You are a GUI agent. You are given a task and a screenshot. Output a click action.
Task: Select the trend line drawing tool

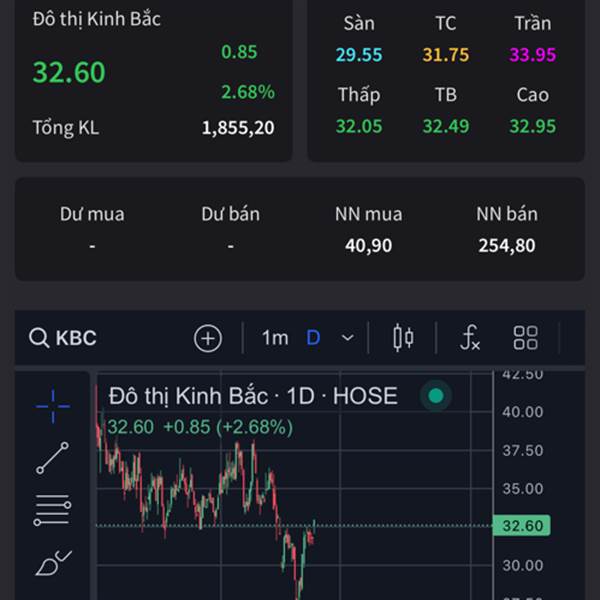pos(53,458)
